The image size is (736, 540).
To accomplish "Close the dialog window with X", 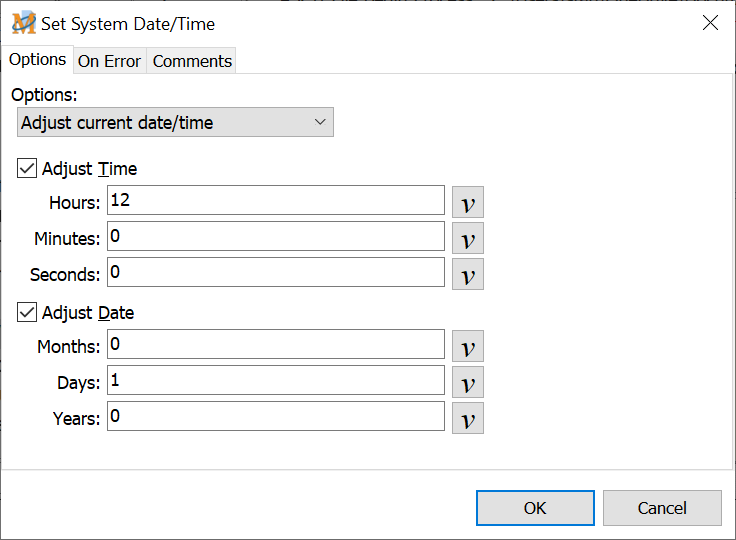I will point(710,23).
